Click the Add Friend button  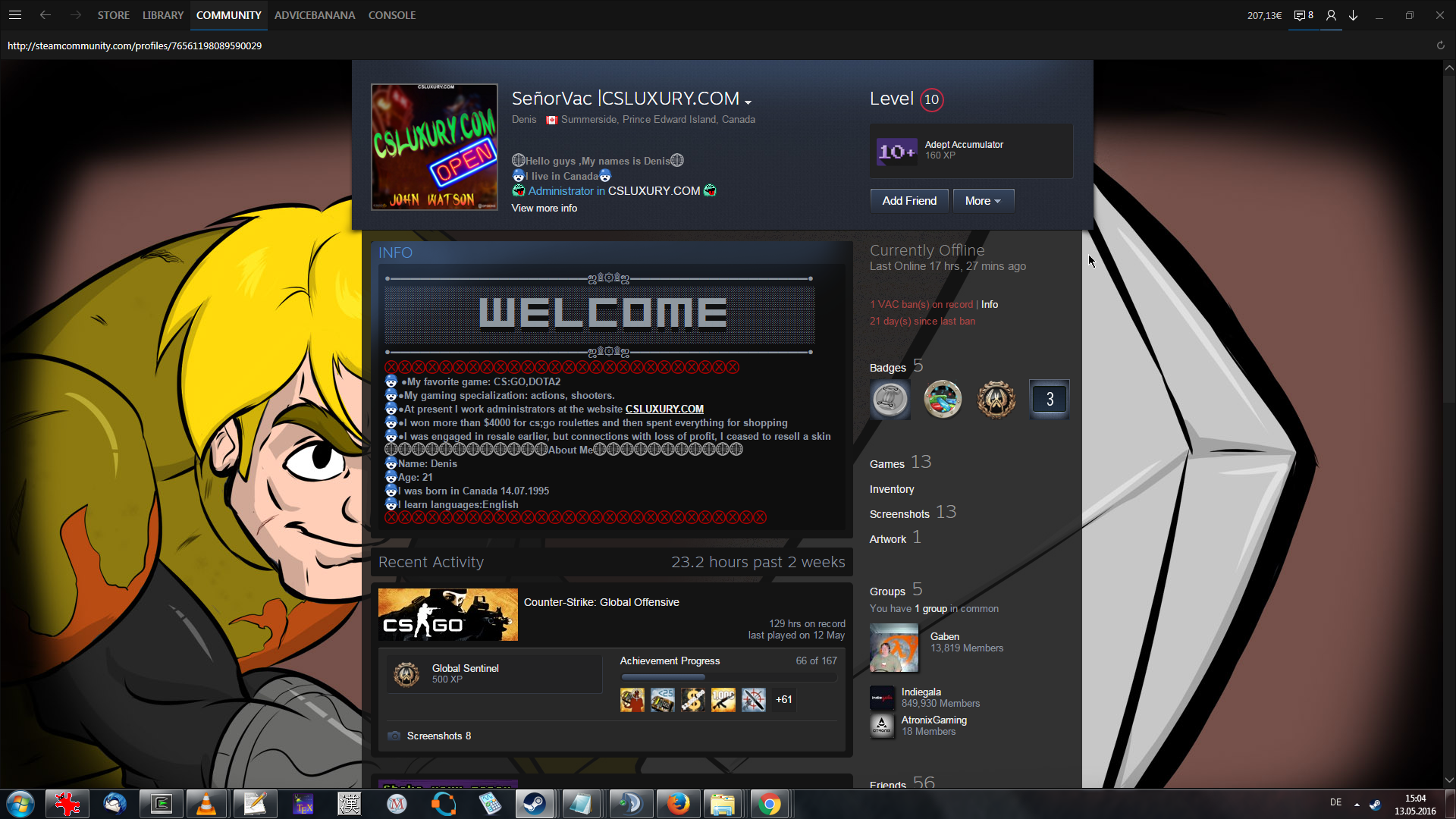909,201
